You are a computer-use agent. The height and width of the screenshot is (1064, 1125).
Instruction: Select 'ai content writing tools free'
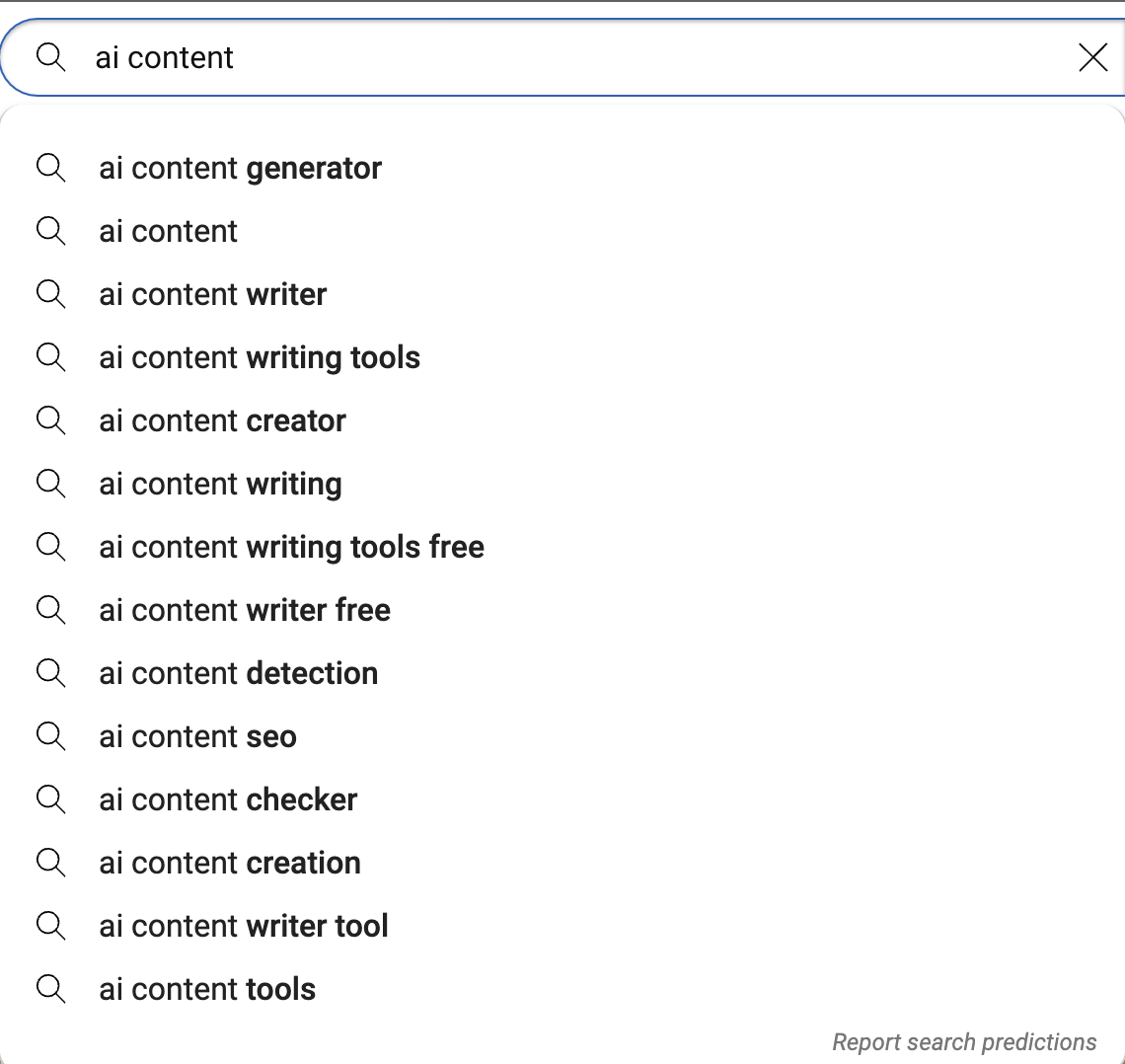[x=562, y=547]
